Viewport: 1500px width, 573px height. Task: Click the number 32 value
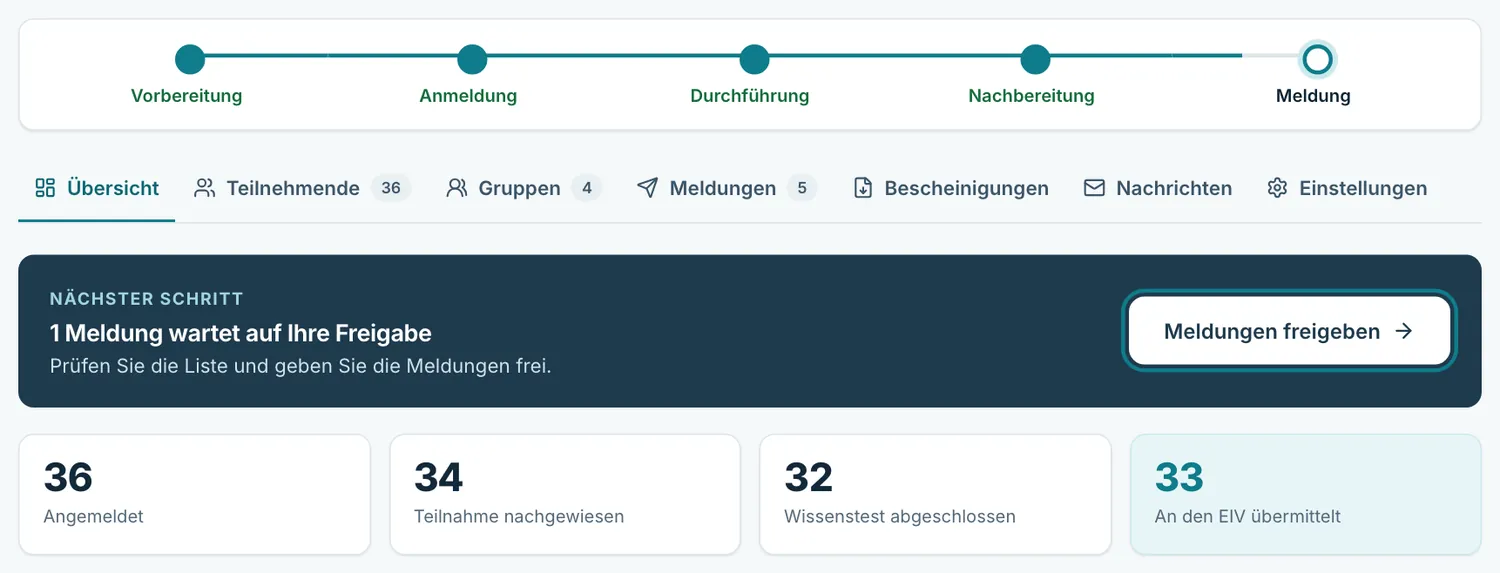pyautogui.click(x=809, y=477)
